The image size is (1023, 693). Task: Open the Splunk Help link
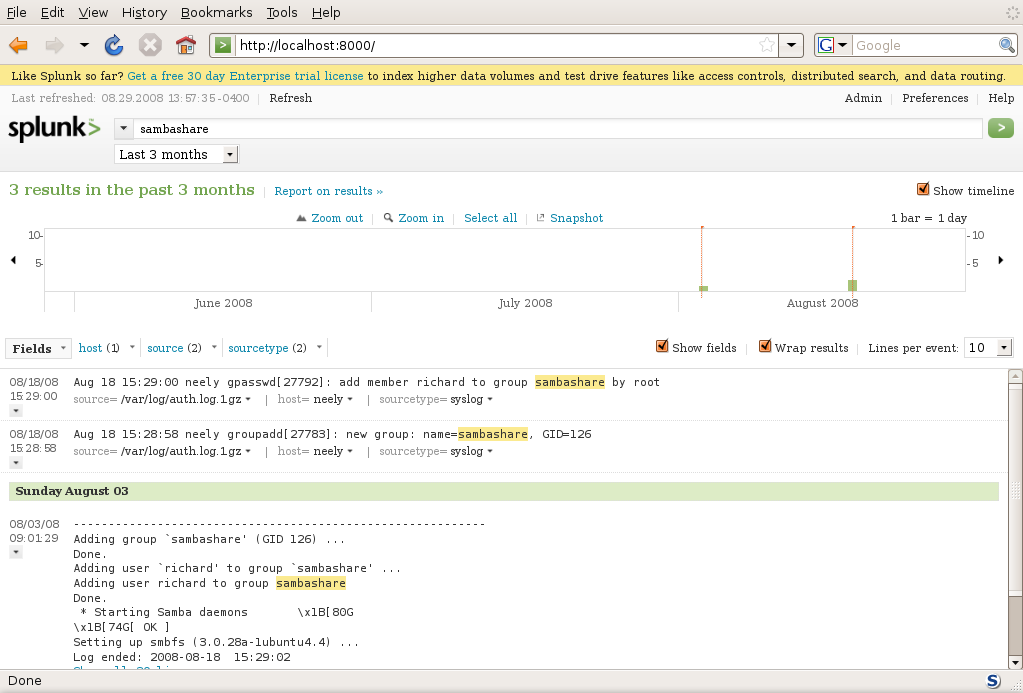[x=1001, y=98]
